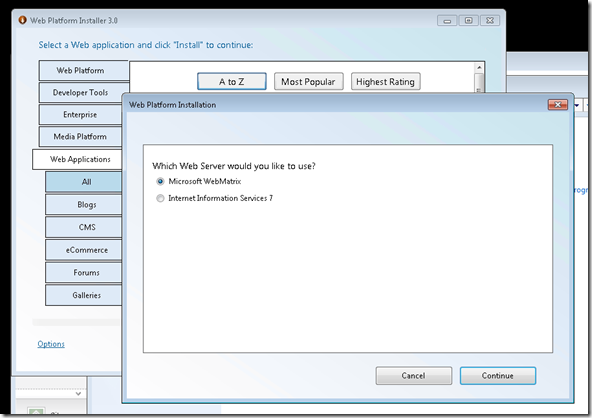The height and width of the screenshot is (418, 592).
Task: Select the Microsoft WebMatrix radio option
Action: pos(160,182)
